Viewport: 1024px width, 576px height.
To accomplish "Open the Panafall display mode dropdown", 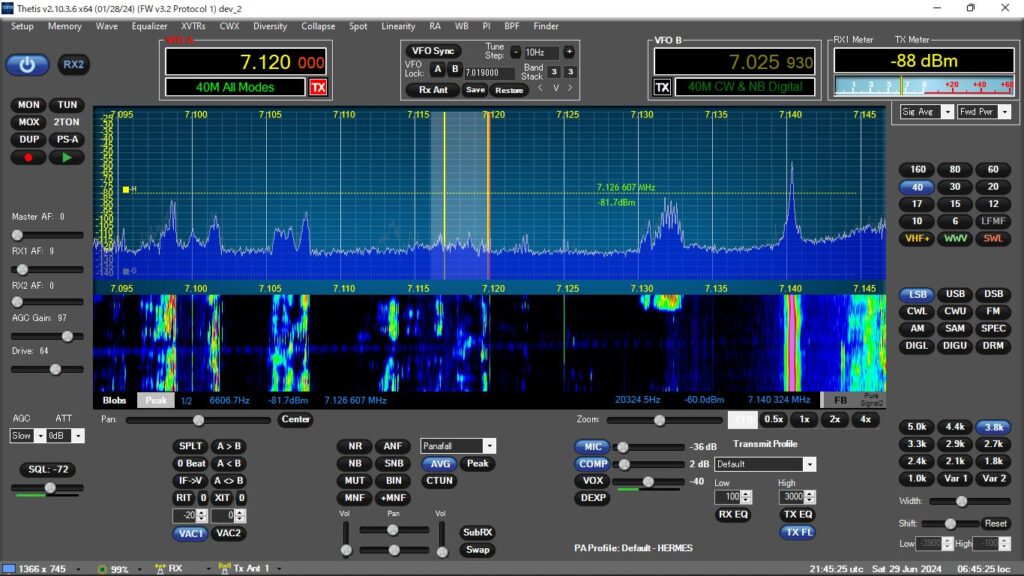I will pos(489,446).
